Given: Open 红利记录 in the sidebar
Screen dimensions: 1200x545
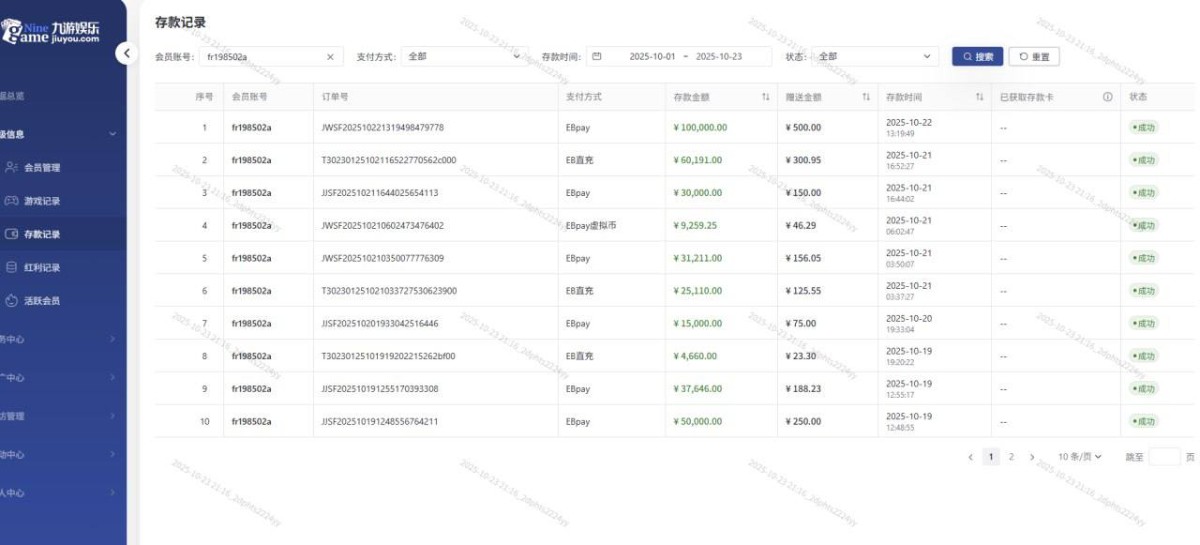Looking at the screenshot, I should coord(42,267).
